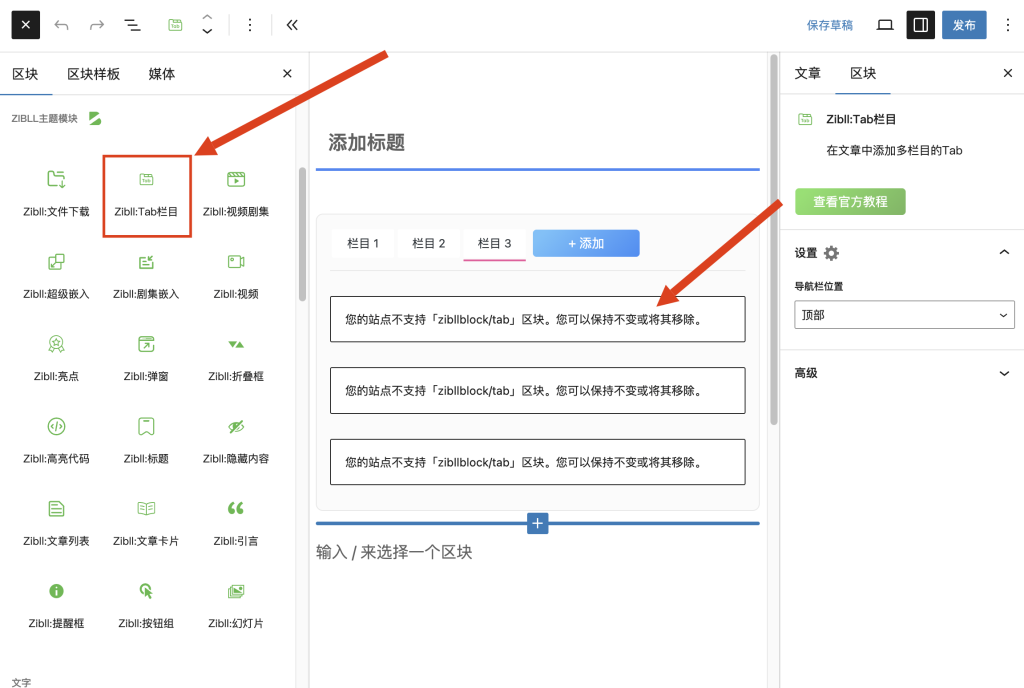Insert the Zibll:弹窗 block
This screenshot has width=1024, height=688.
click(146, 359)
